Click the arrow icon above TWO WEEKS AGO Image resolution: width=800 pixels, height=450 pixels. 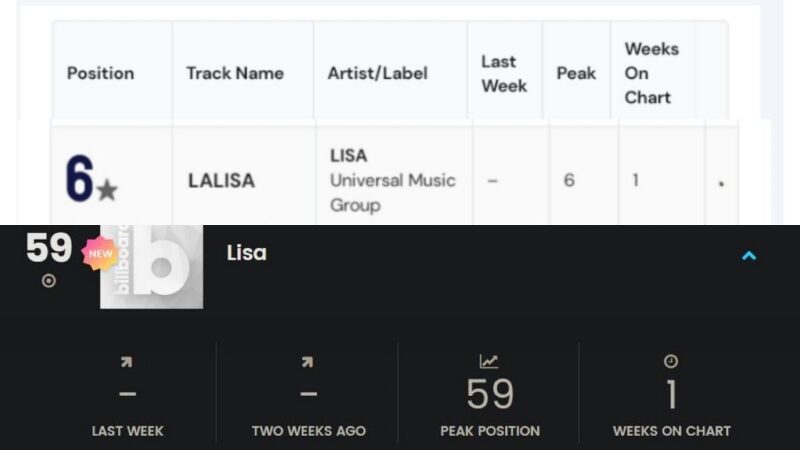(307, 362)
